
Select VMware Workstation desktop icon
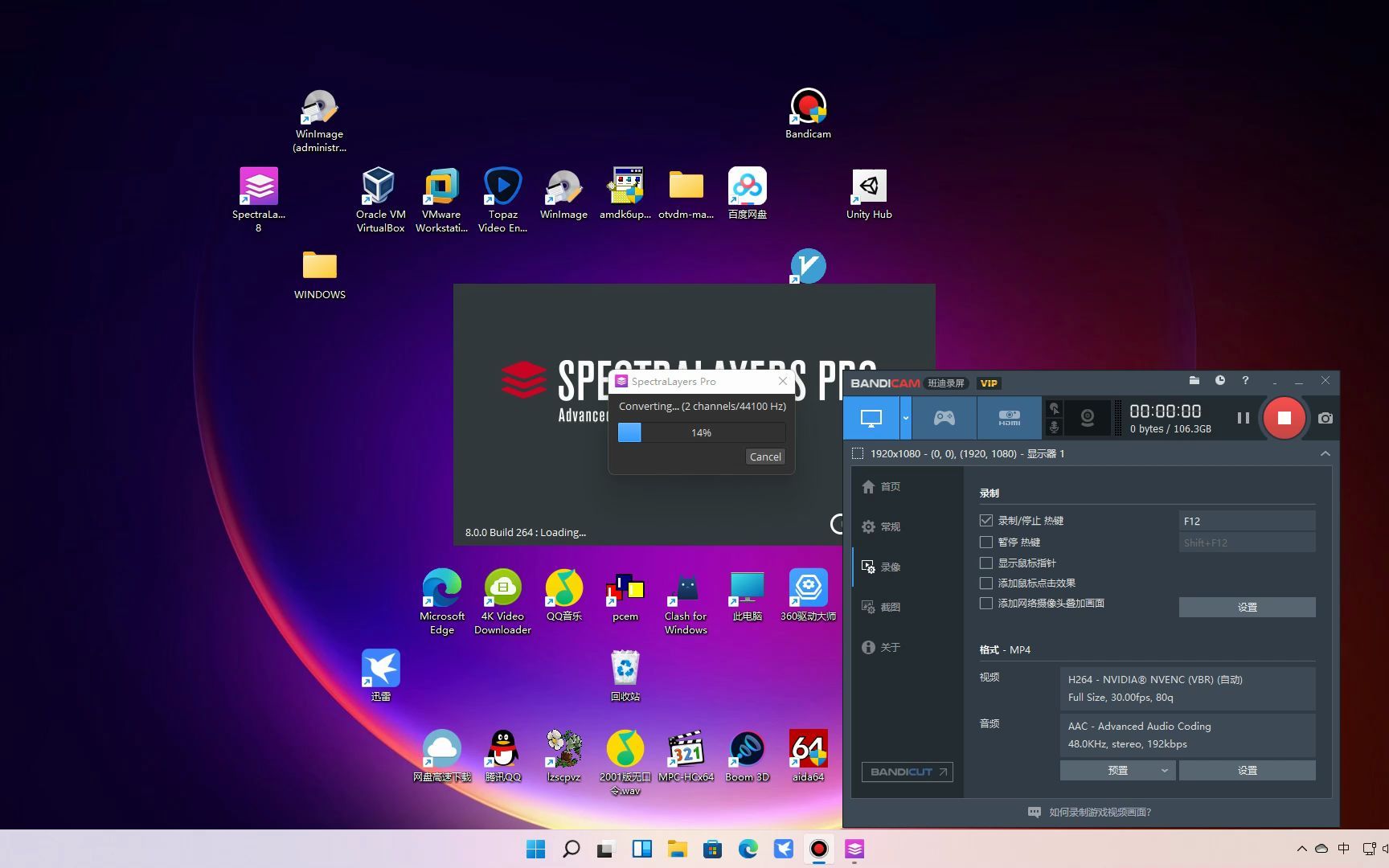point(441,200)
